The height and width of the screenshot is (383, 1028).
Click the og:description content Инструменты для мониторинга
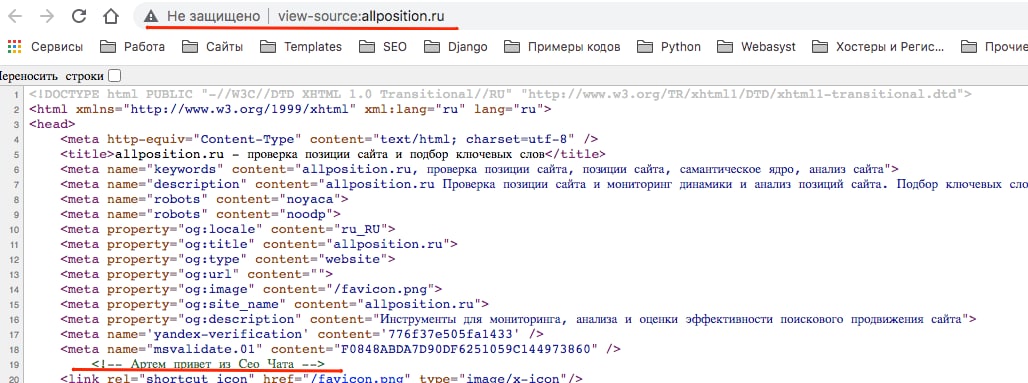tap(671, 319)
